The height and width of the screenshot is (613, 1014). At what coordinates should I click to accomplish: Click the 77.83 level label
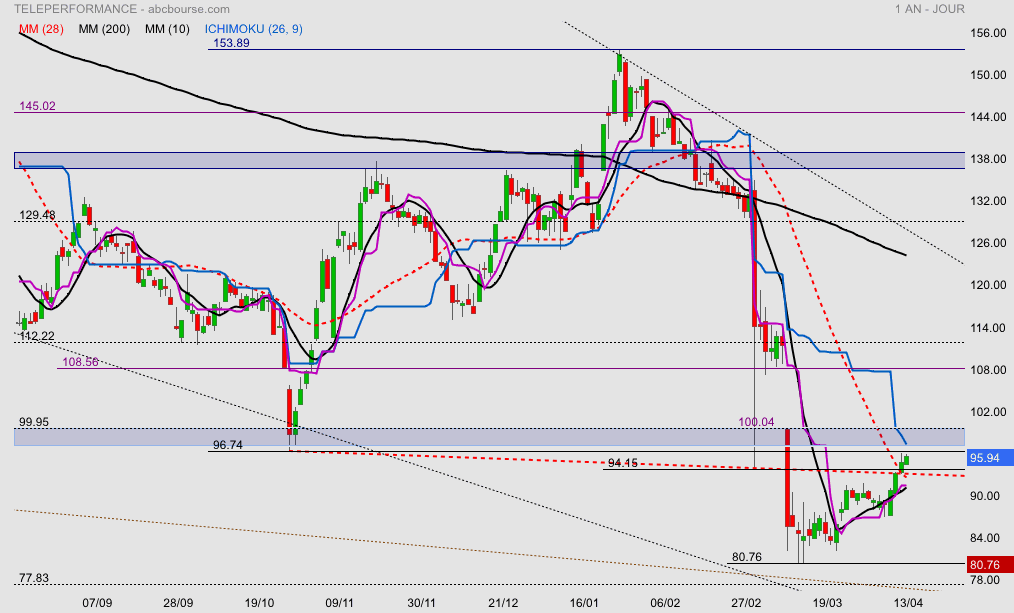(x=34, y=578)
